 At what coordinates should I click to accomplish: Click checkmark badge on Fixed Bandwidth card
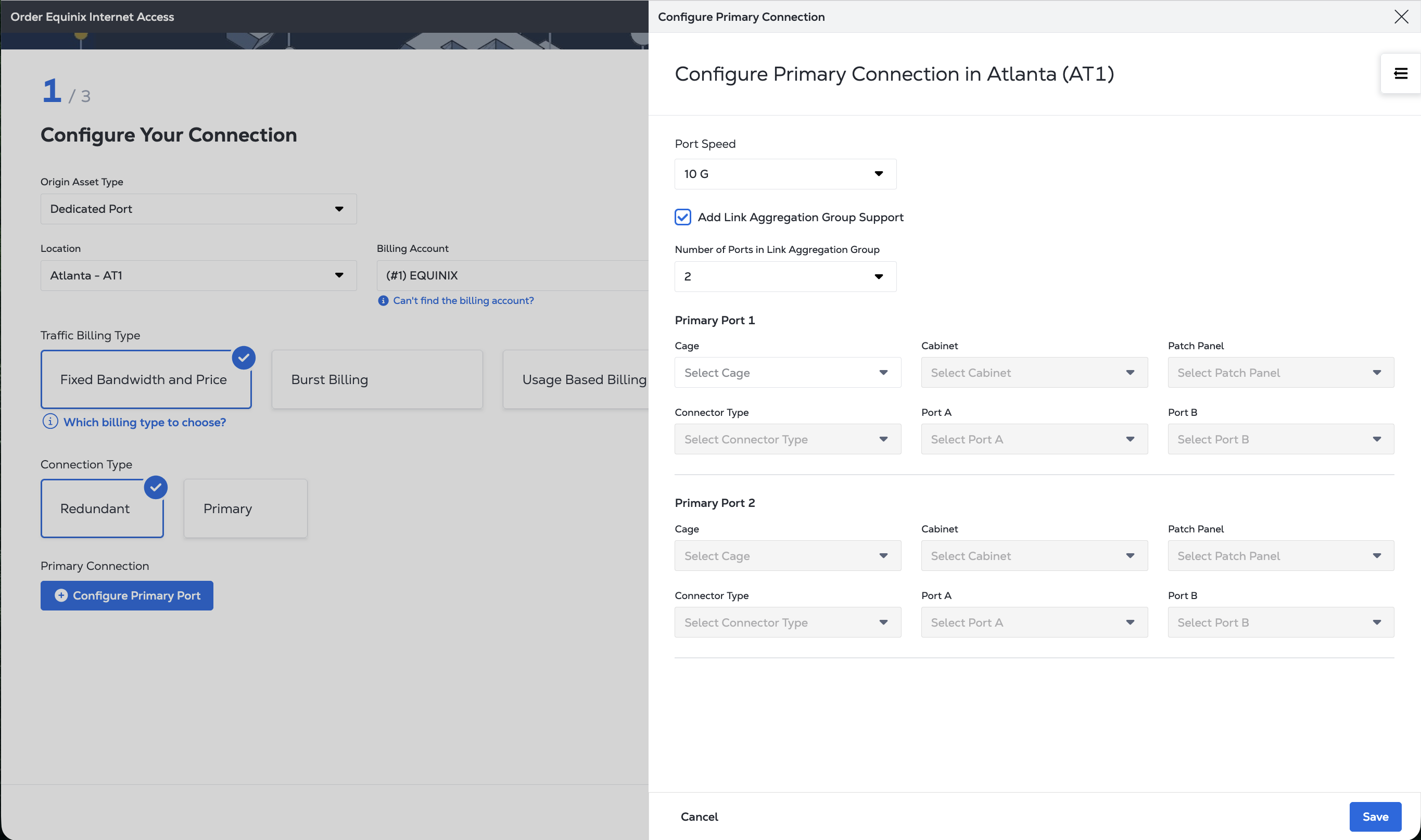(x=244, y=358)
